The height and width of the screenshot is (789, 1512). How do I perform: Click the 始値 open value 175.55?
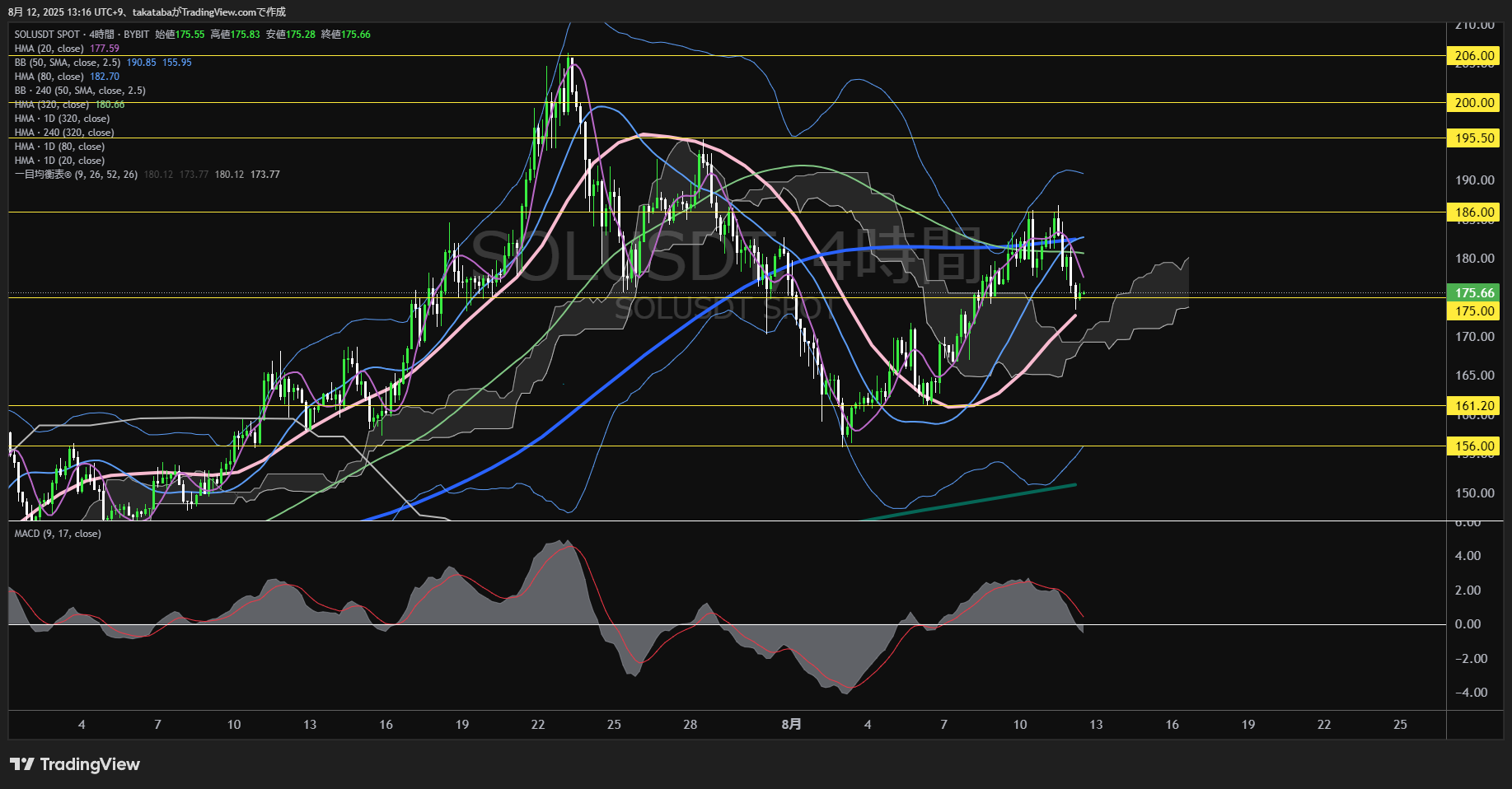click(190, 35)
